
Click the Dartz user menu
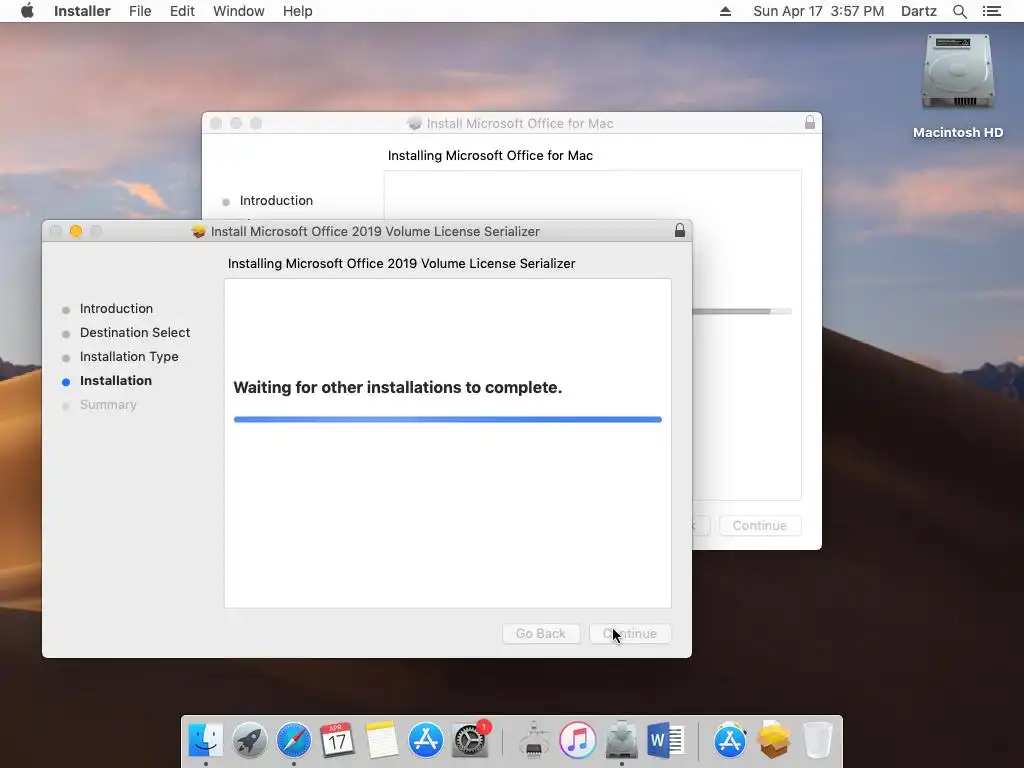(918, 11)
